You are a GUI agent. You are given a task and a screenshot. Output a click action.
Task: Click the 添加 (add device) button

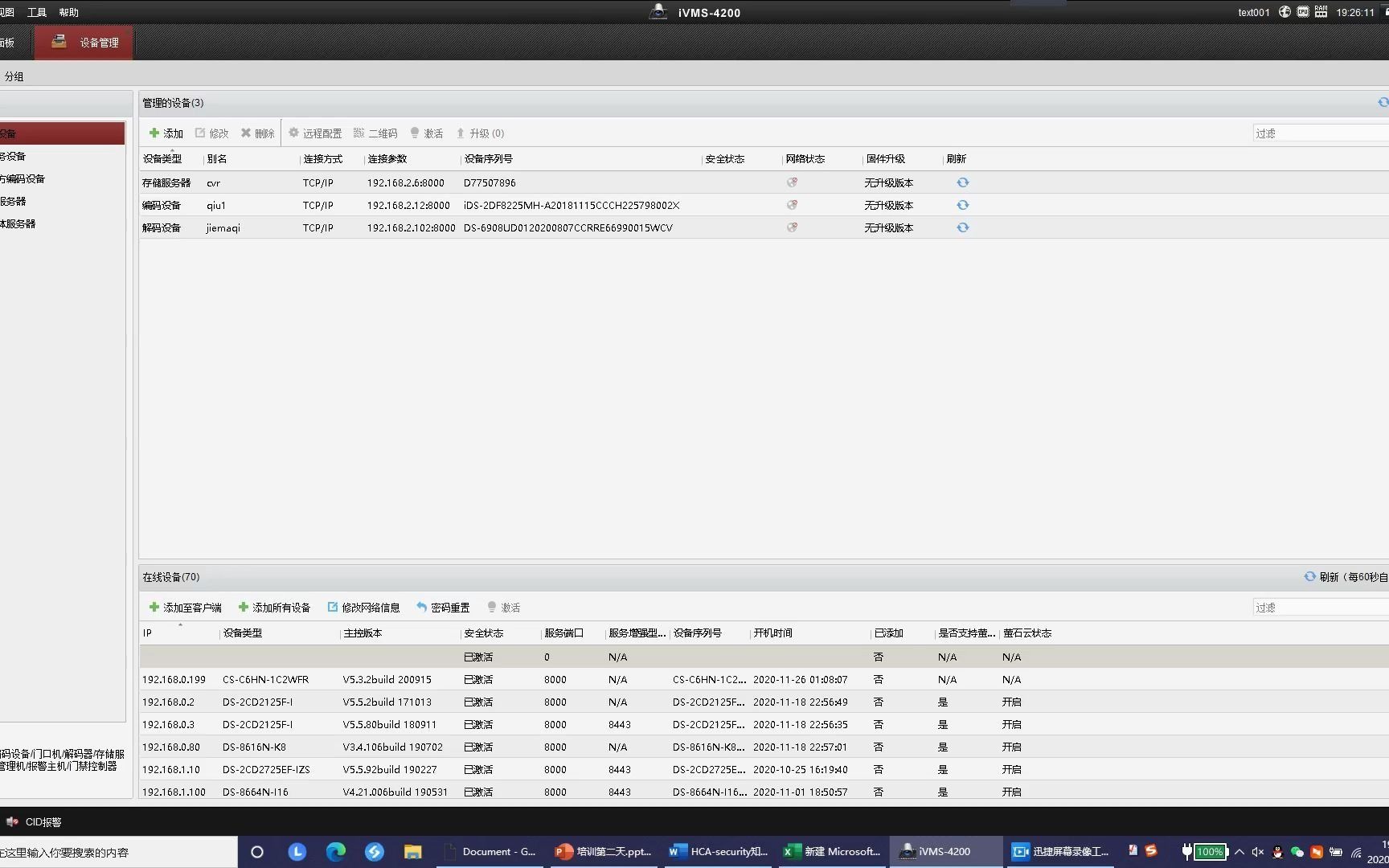[166, 133]
